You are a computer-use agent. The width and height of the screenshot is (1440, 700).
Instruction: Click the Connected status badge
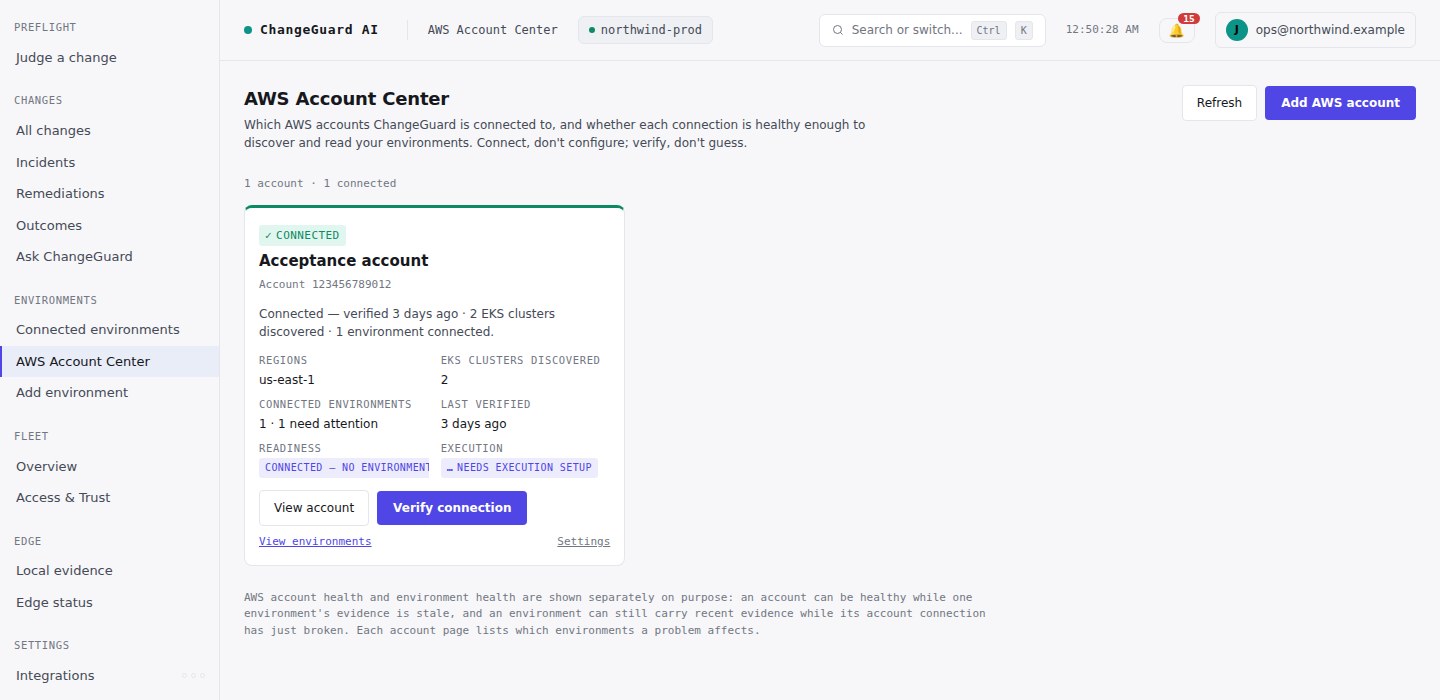302,236
